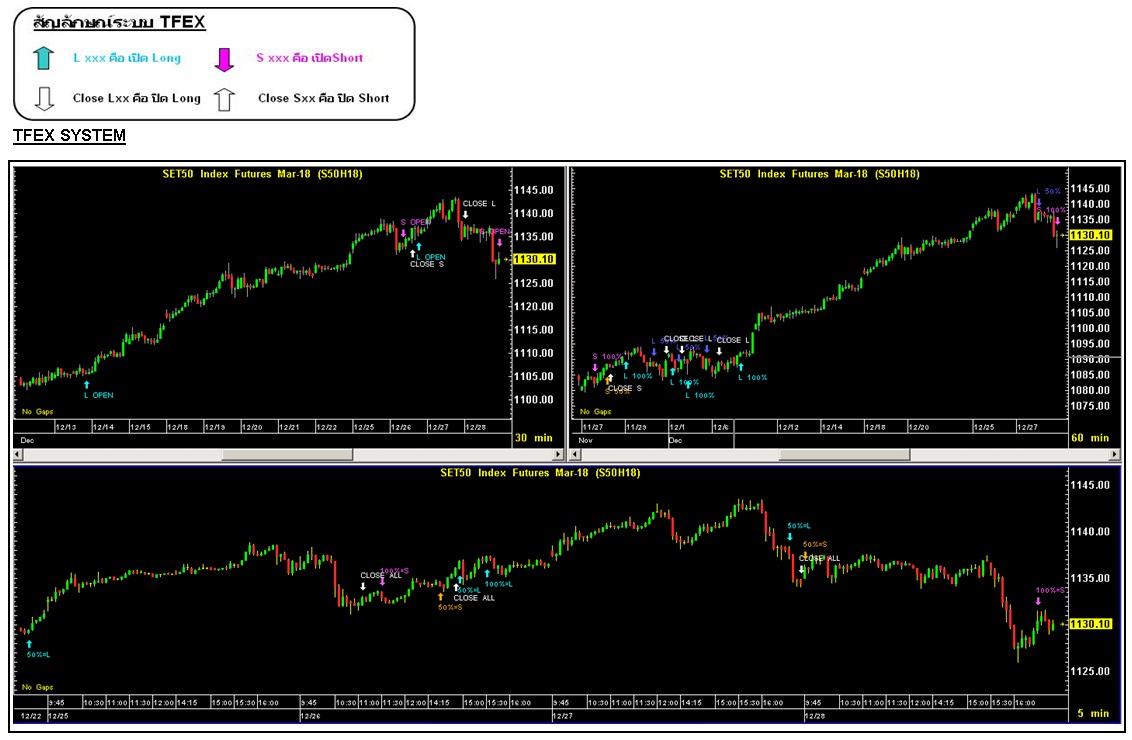Click 'No Gaps' label in 30 min chart

point(38,412)
